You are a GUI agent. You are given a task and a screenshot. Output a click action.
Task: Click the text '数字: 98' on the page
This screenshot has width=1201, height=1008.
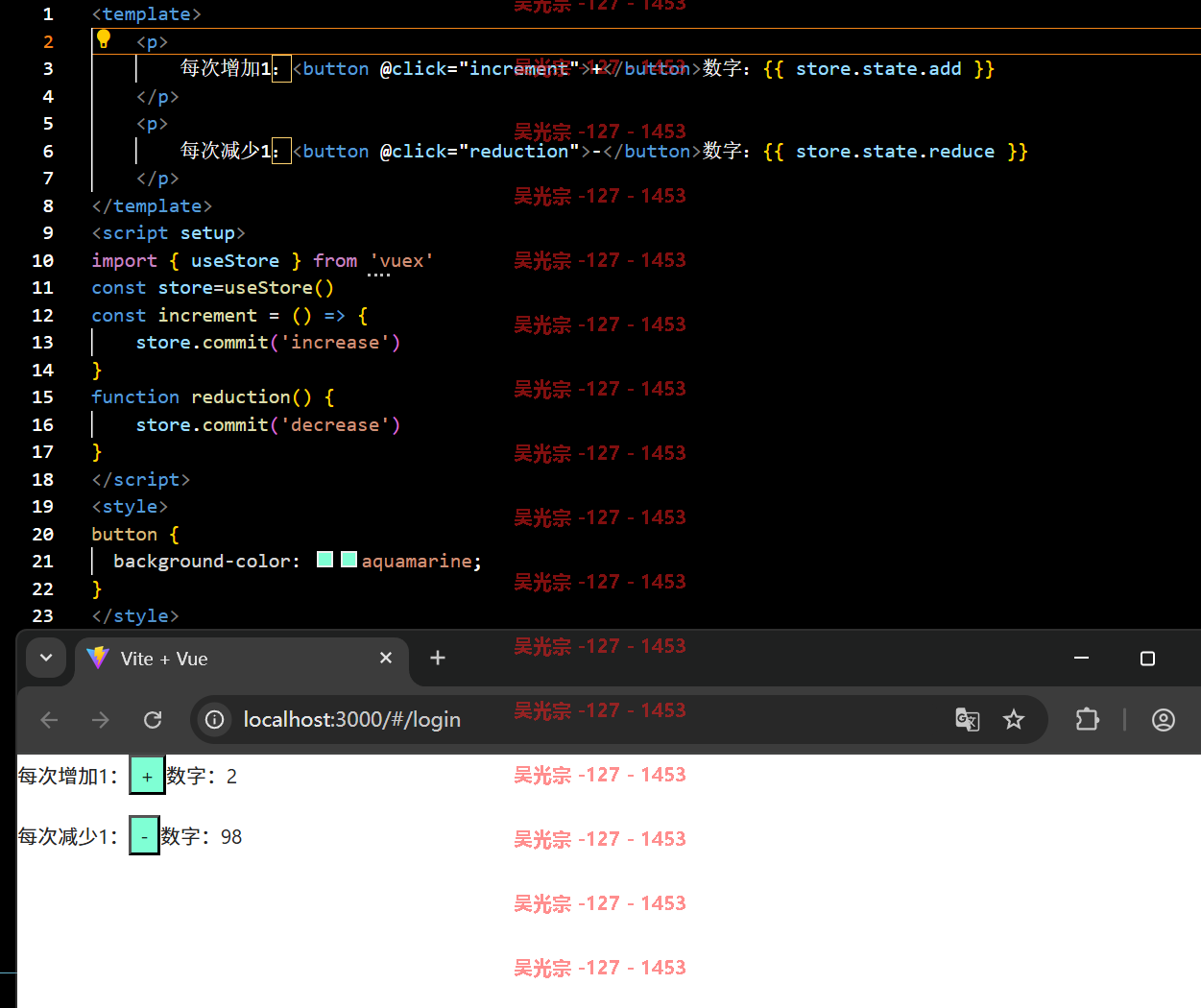click(202, 836)
